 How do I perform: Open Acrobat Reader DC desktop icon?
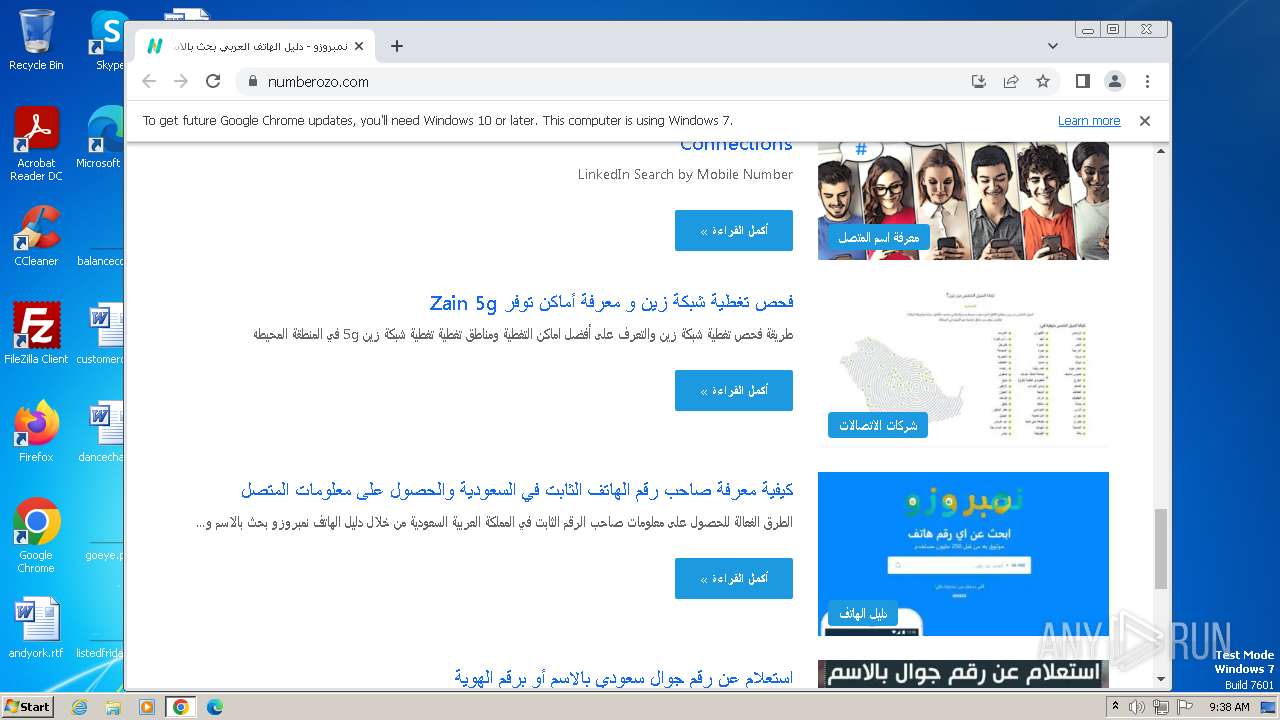tap(36, 144)
